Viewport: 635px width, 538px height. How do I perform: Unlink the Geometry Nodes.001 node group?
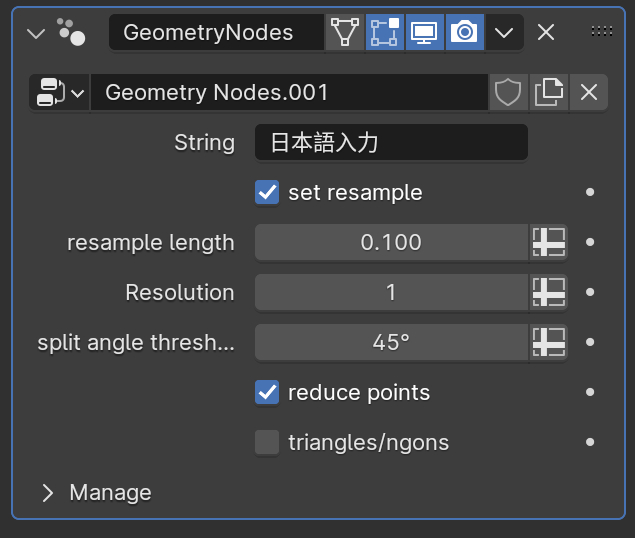point(589,93)
